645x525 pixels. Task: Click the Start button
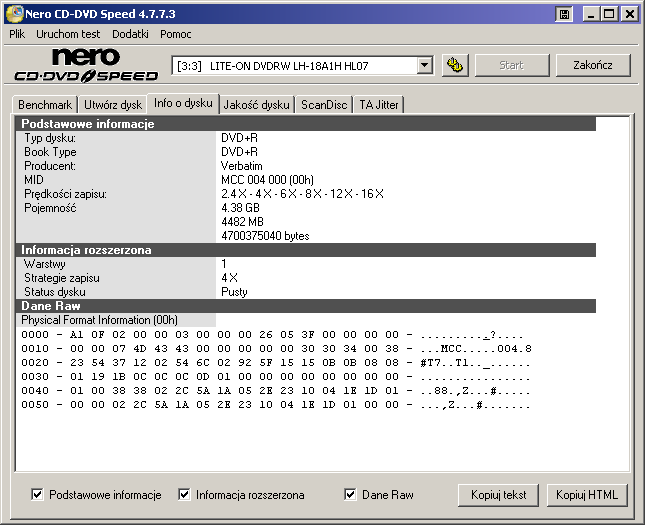coord(512,65)
